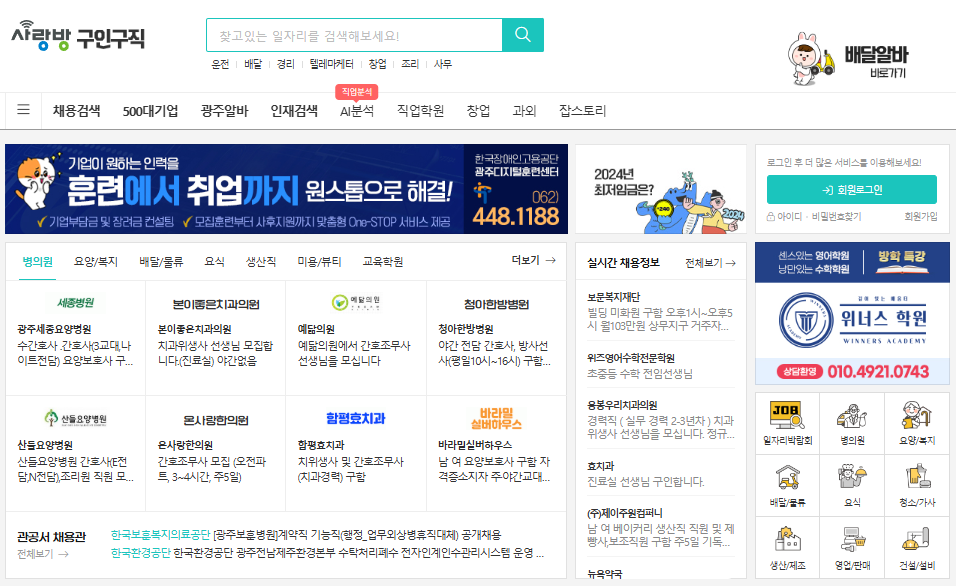Viewport: 956px width, 586px height.
Task: Open the 500대기업 menu
Action: pyautogui.click(x=150, y=111)
